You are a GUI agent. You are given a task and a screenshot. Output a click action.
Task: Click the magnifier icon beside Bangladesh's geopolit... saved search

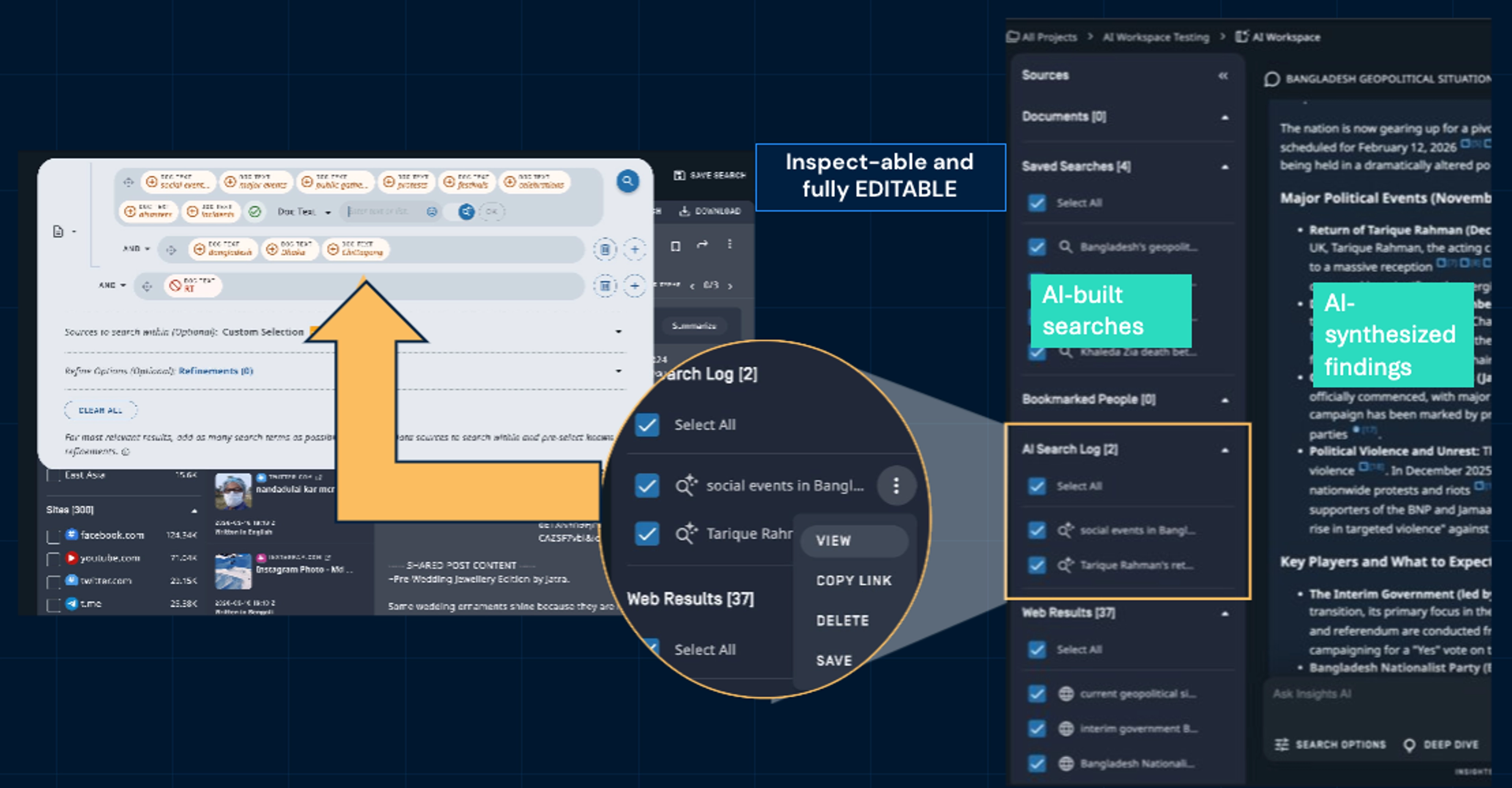point(1066,247)
